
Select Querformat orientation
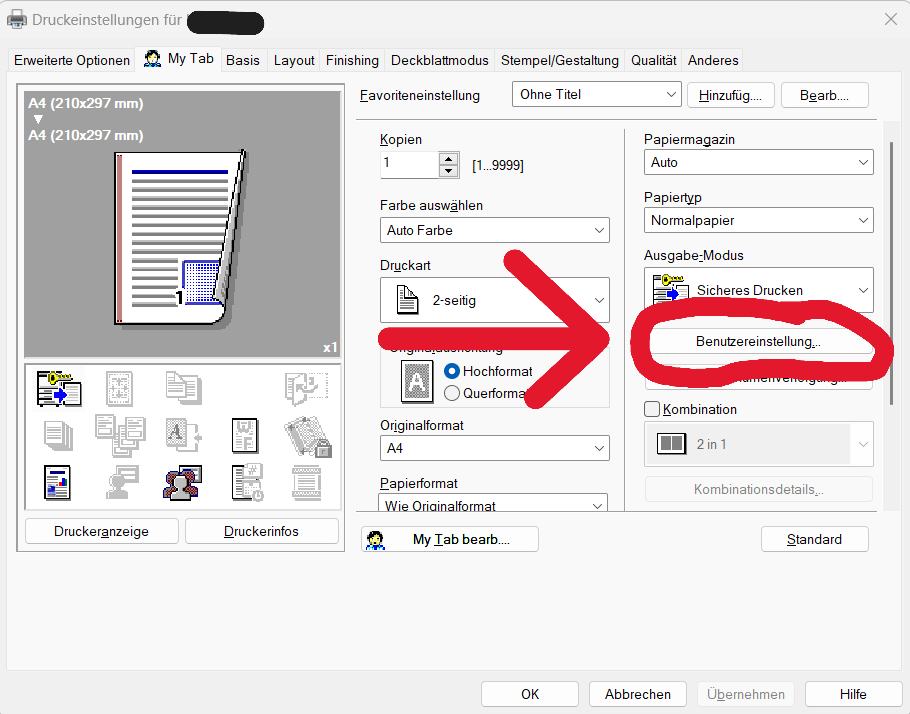pyautogui.click(x=452, y=393)
